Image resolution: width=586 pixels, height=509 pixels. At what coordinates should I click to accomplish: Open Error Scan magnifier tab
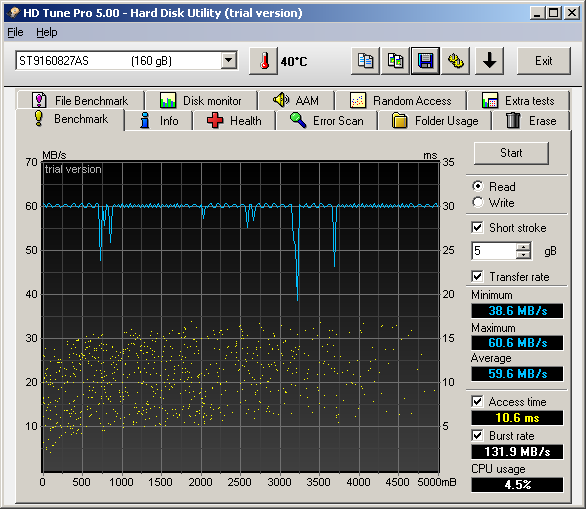click(327, 121)
